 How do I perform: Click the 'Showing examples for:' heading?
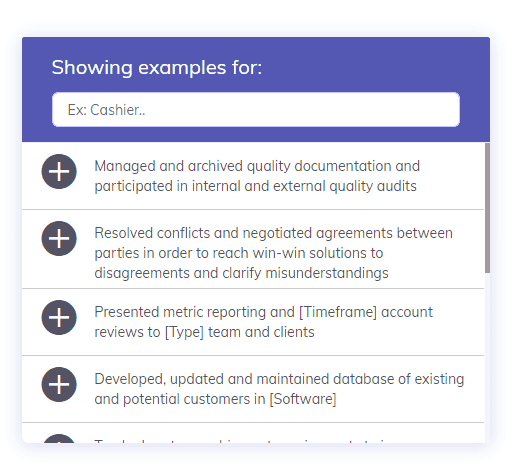(157, 68)
